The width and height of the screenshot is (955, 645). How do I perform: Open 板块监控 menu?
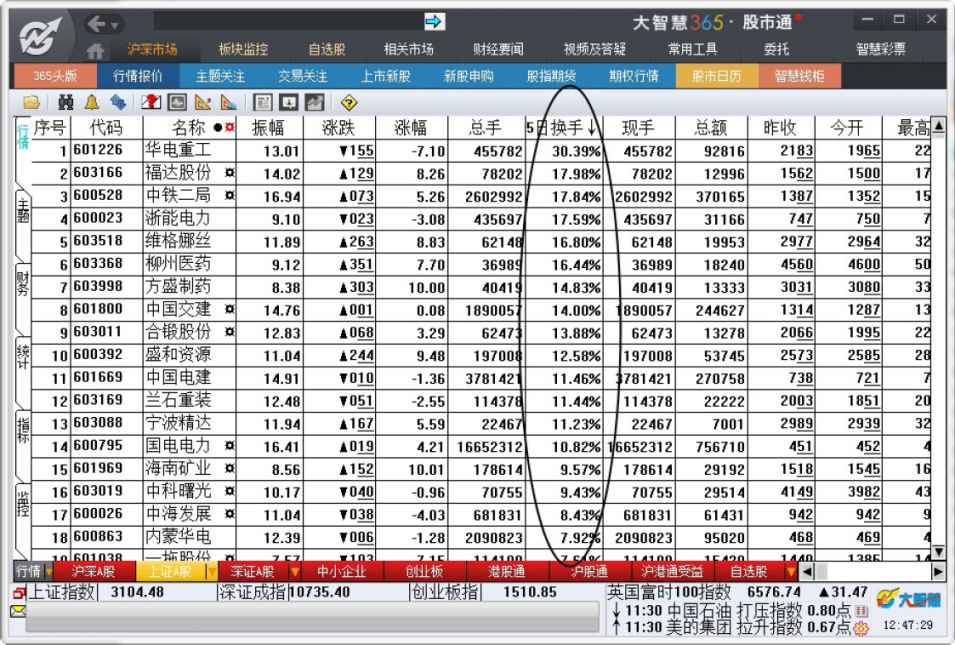tap(243, 49)
